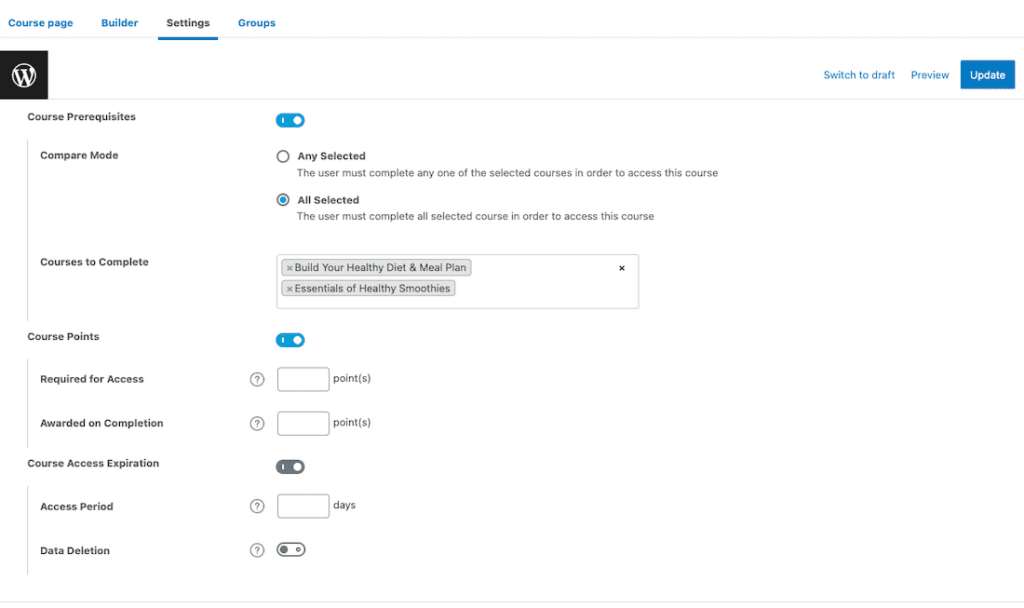Select the All Selected compare mode
The image size is (1024, 608).
pyautogui.click(x=282, y=199)
